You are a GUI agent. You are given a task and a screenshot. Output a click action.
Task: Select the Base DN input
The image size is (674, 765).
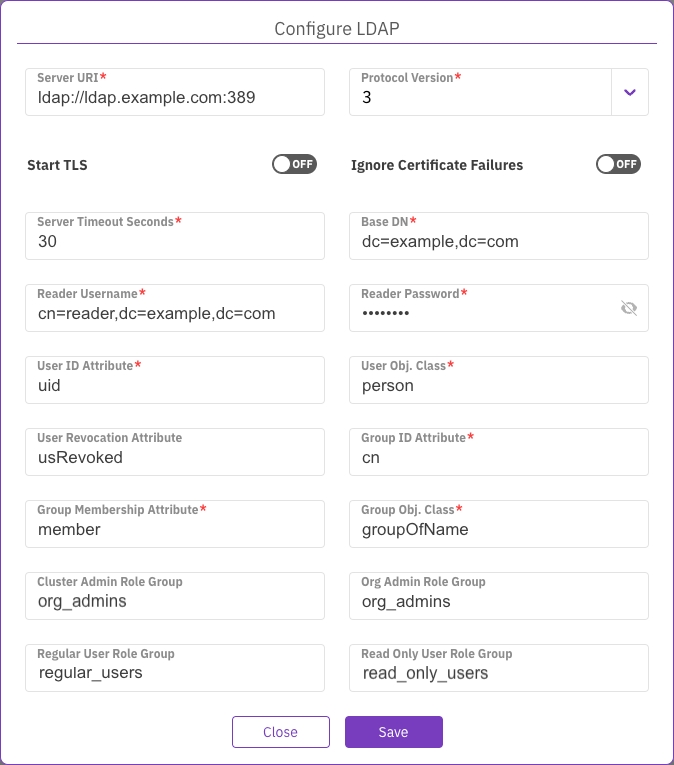pyautogui.click(x=498, y=242)
